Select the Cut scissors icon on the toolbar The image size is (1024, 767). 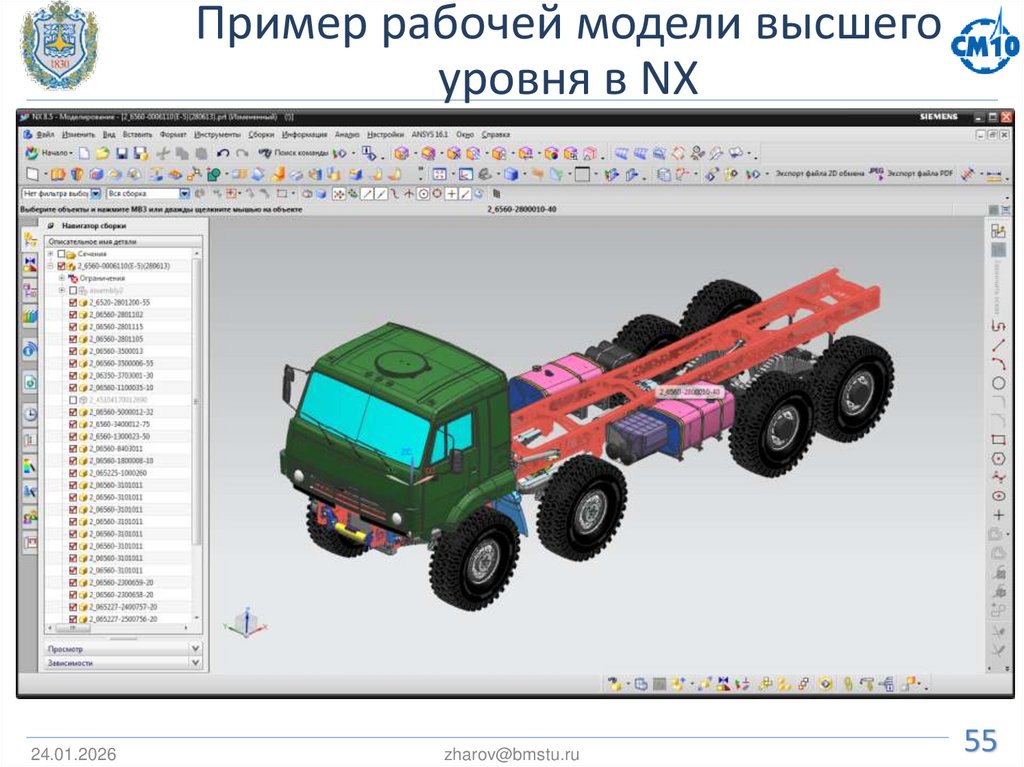[163, 152]
